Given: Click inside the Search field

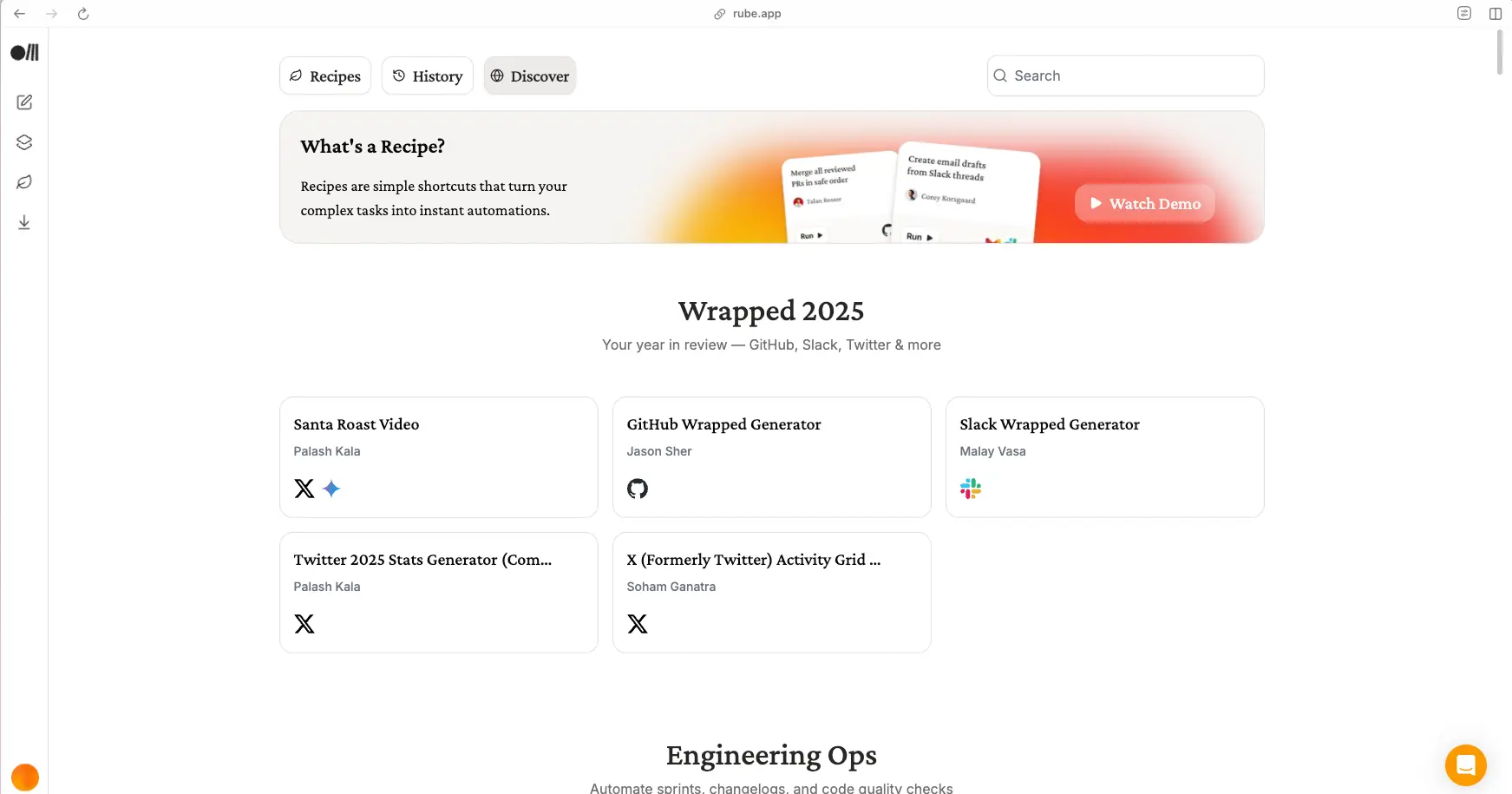Looking at the screenshot, I should 1125,76.
